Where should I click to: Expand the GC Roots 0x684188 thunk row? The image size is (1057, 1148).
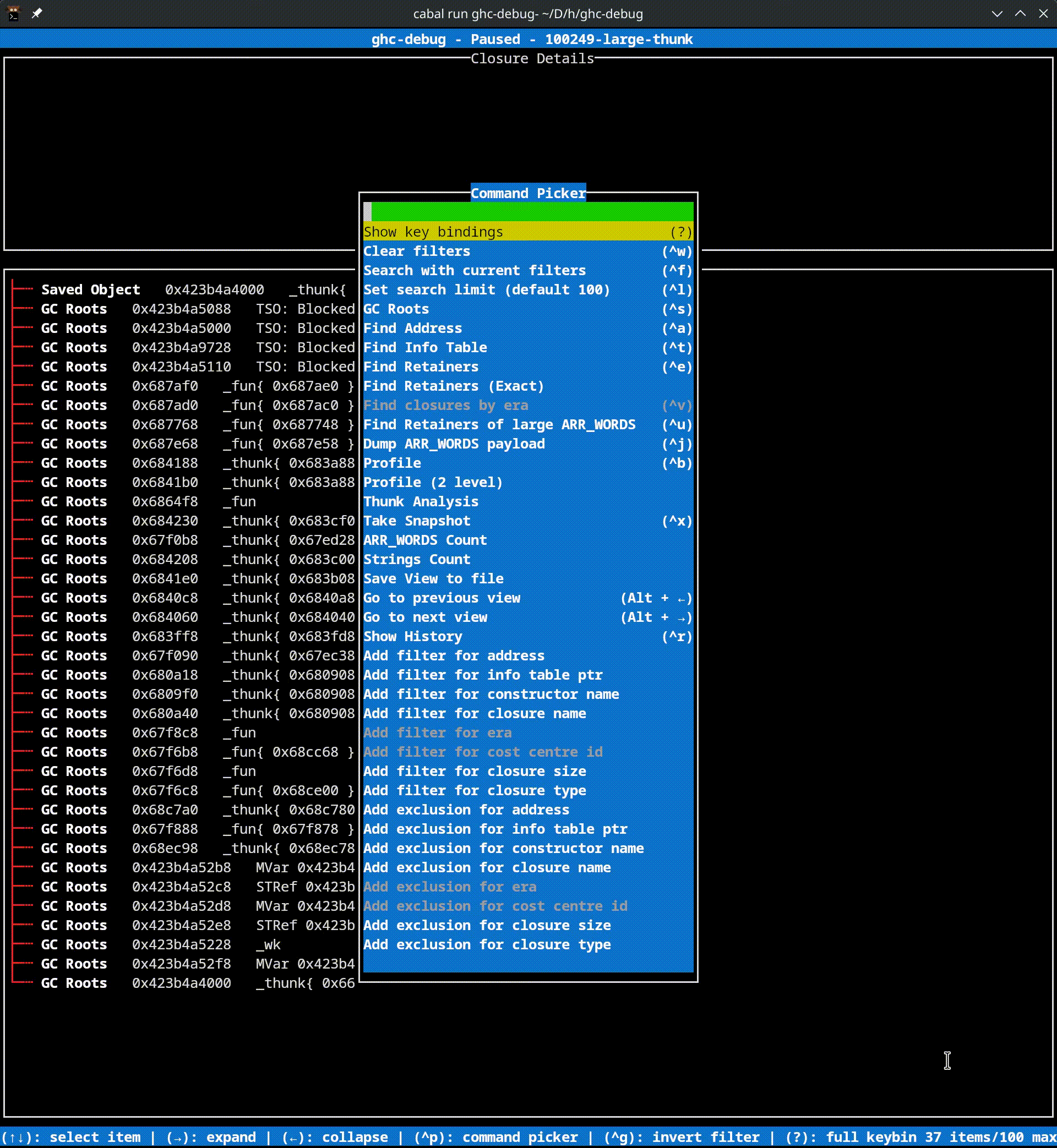click(183, 463)
